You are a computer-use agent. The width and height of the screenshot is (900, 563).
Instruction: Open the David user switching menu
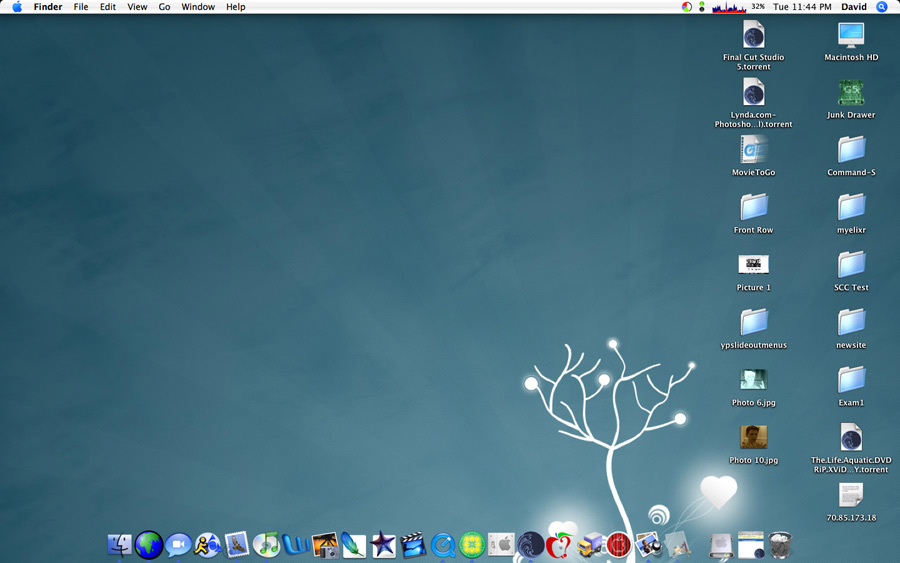point(854,7)
